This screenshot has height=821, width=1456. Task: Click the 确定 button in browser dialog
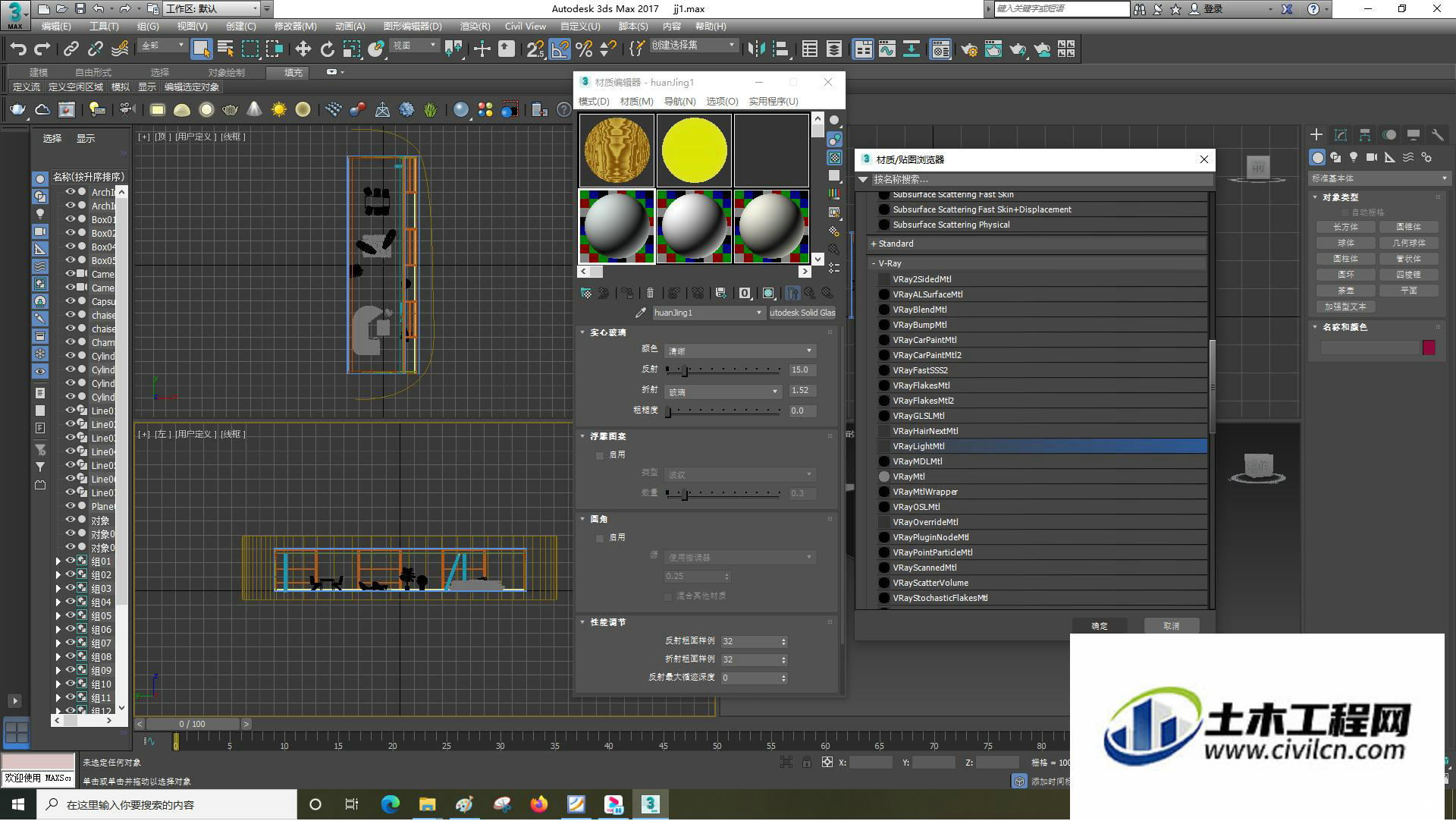point(1100,626)
